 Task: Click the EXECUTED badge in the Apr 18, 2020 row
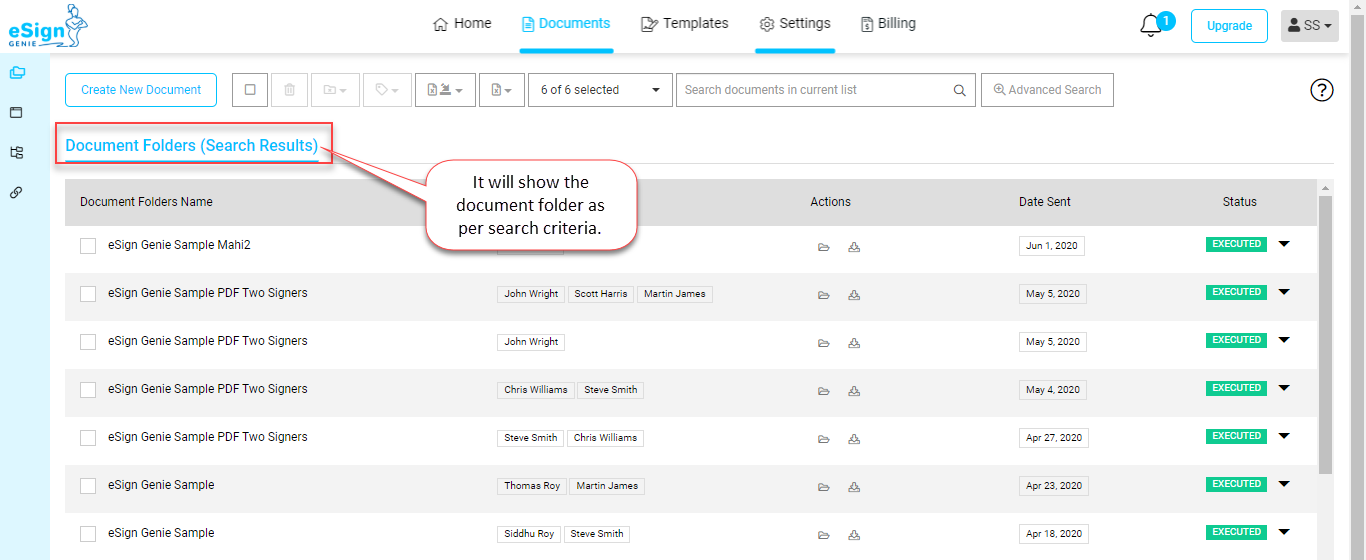pos(1236,532)
